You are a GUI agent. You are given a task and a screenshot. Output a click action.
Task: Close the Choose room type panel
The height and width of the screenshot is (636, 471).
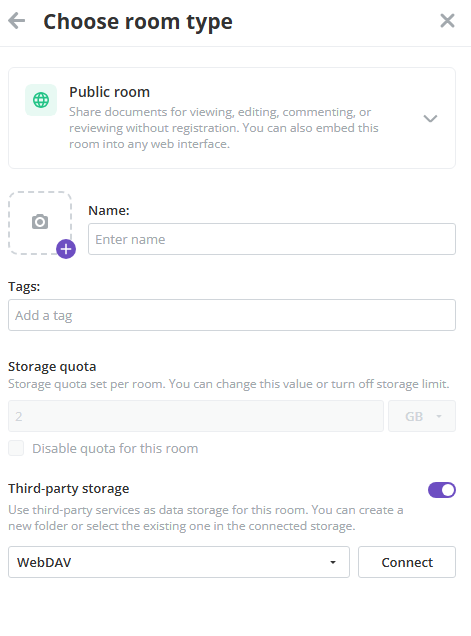[447, 21]
